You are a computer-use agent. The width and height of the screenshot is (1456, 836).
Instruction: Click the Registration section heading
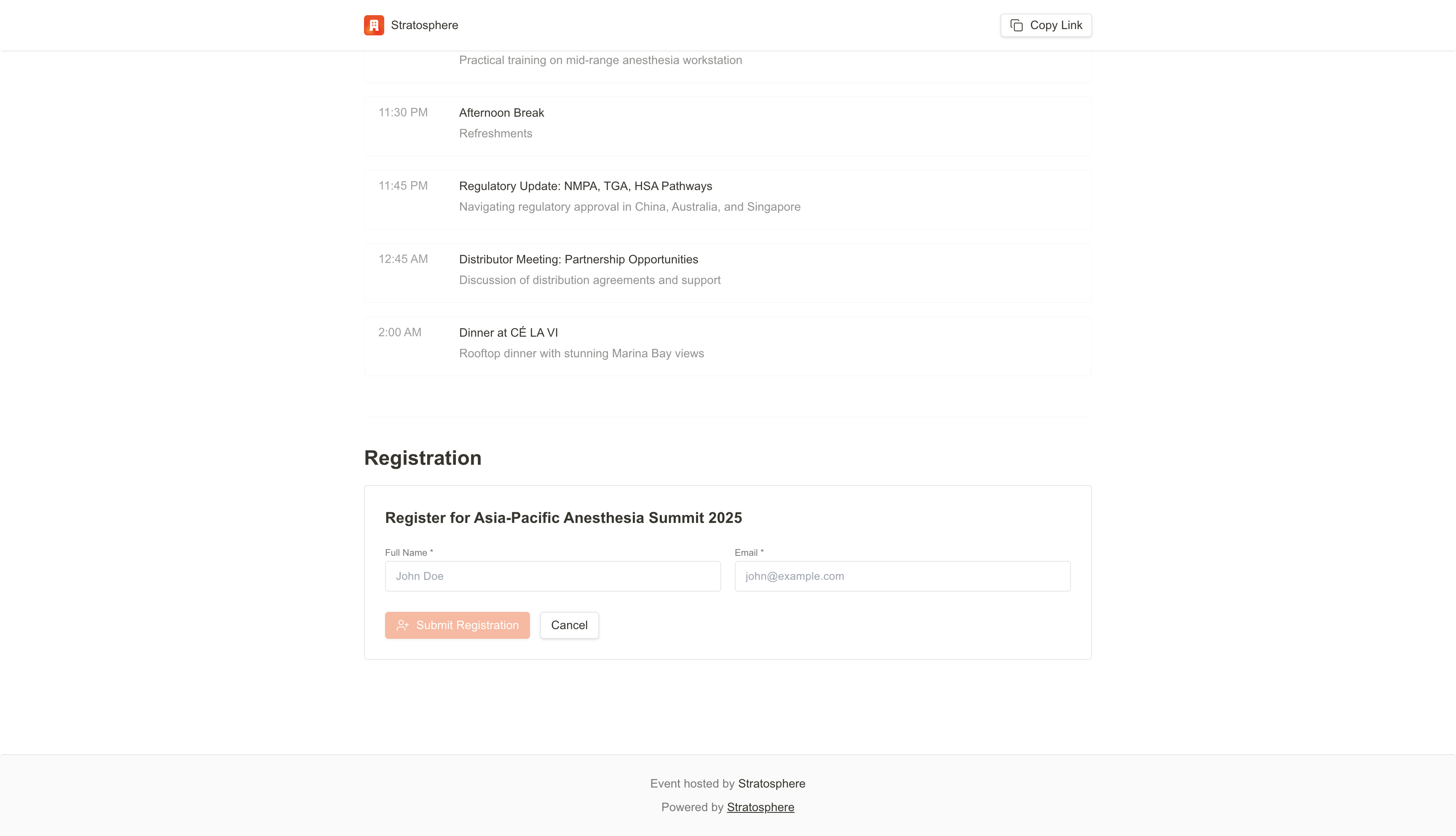[x=423, y=458]
